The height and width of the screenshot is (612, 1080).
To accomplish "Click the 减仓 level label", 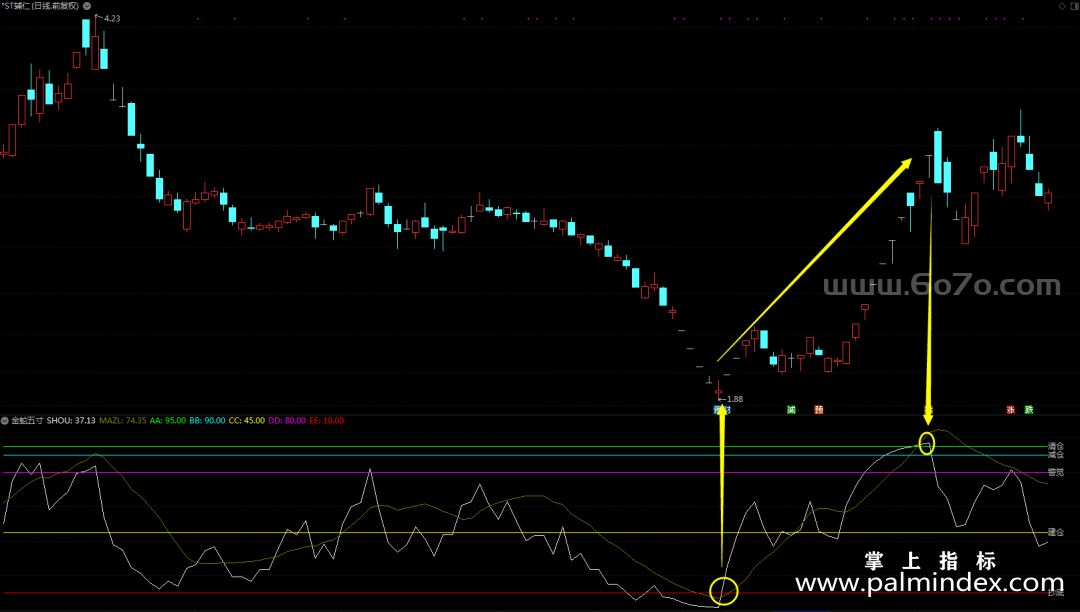I will click(x=1056, y=455).
